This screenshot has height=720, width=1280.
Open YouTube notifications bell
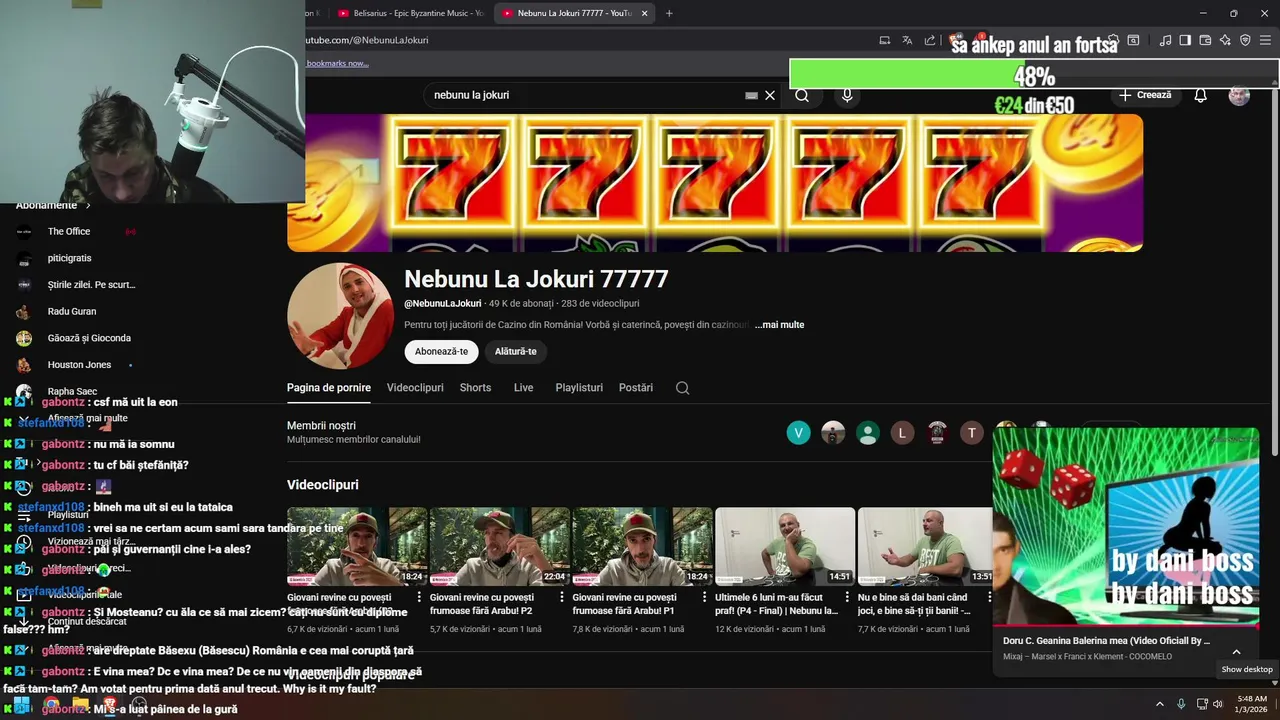tap(1200, 95)
